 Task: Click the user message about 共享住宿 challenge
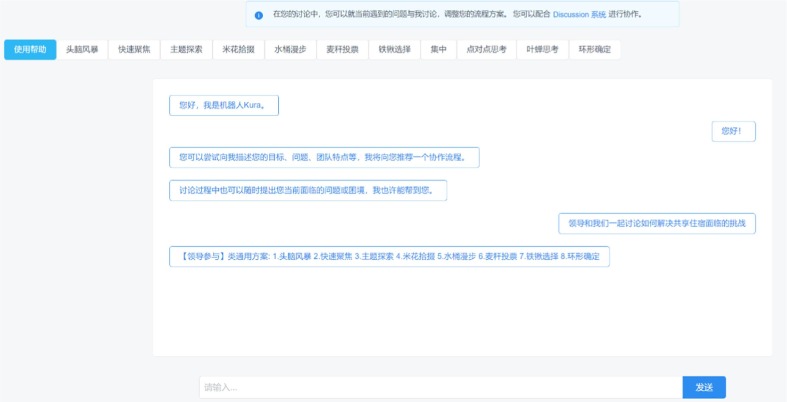point(657,223)
